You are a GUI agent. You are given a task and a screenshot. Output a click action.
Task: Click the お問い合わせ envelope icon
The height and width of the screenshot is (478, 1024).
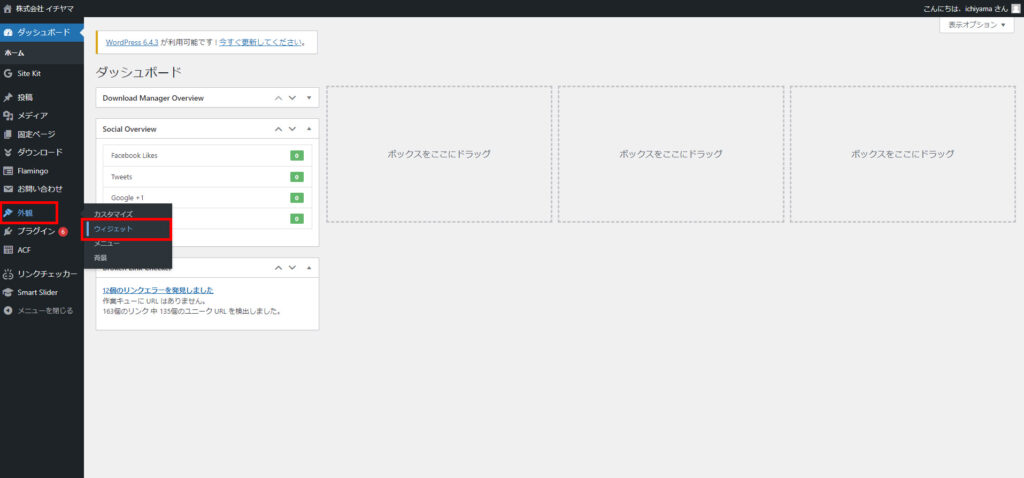[8, 188]
